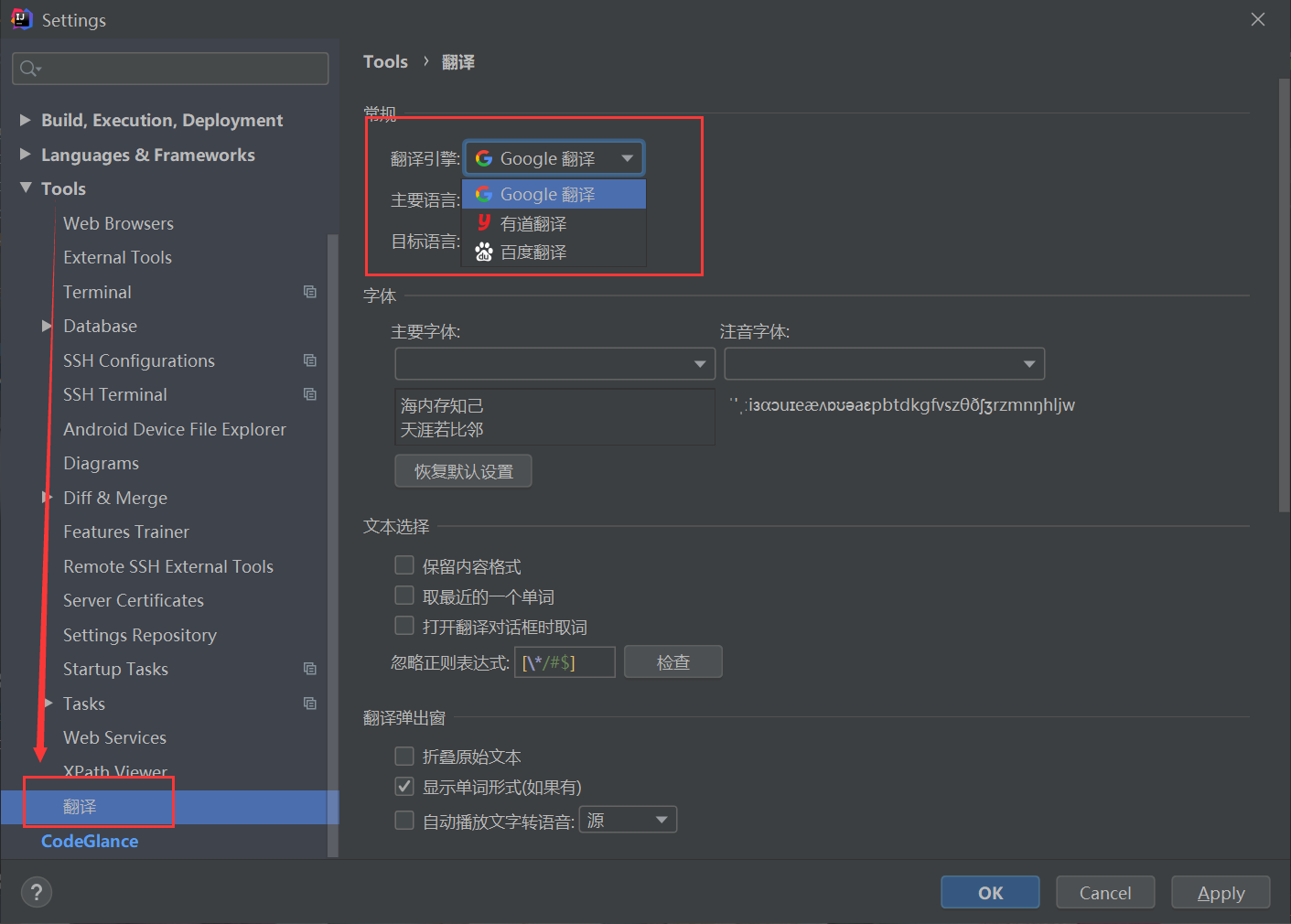Select 翻译 in the Tools tree

pos(80,807)
